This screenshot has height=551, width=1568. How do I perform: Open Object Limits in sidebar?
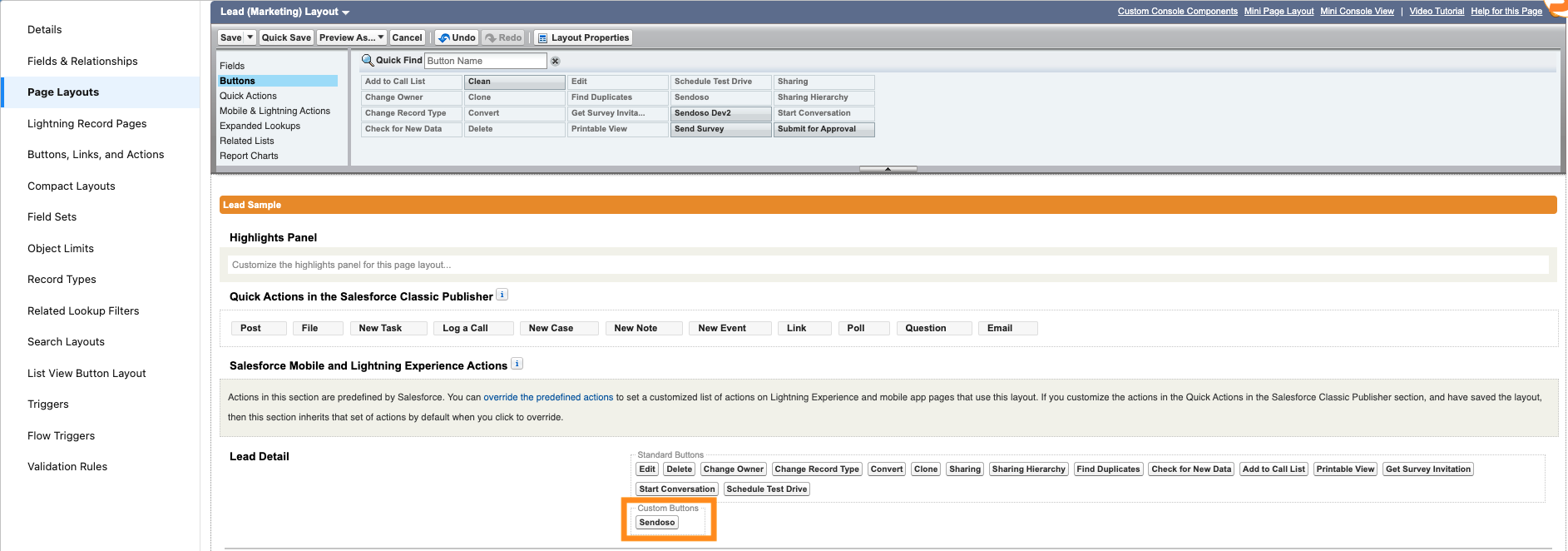(61, 249)
